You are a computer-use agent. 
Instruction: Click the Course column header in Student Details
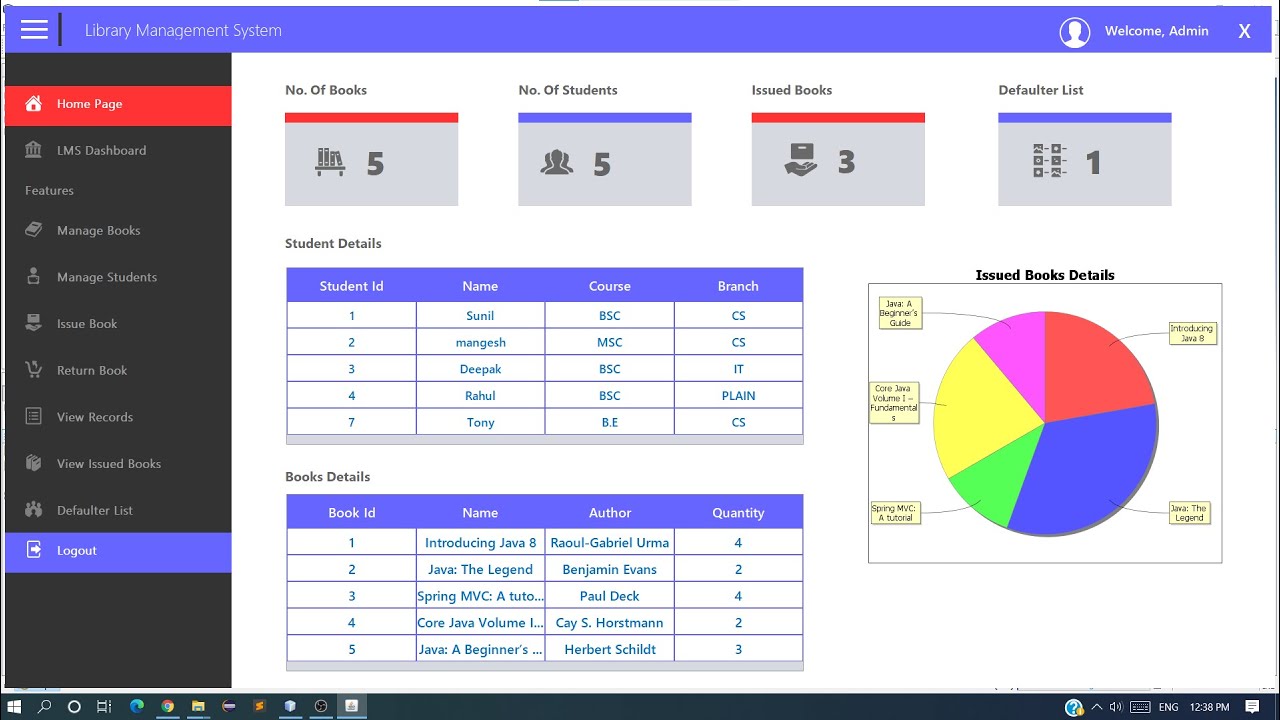pyautogui.click(x=610, y=286)
